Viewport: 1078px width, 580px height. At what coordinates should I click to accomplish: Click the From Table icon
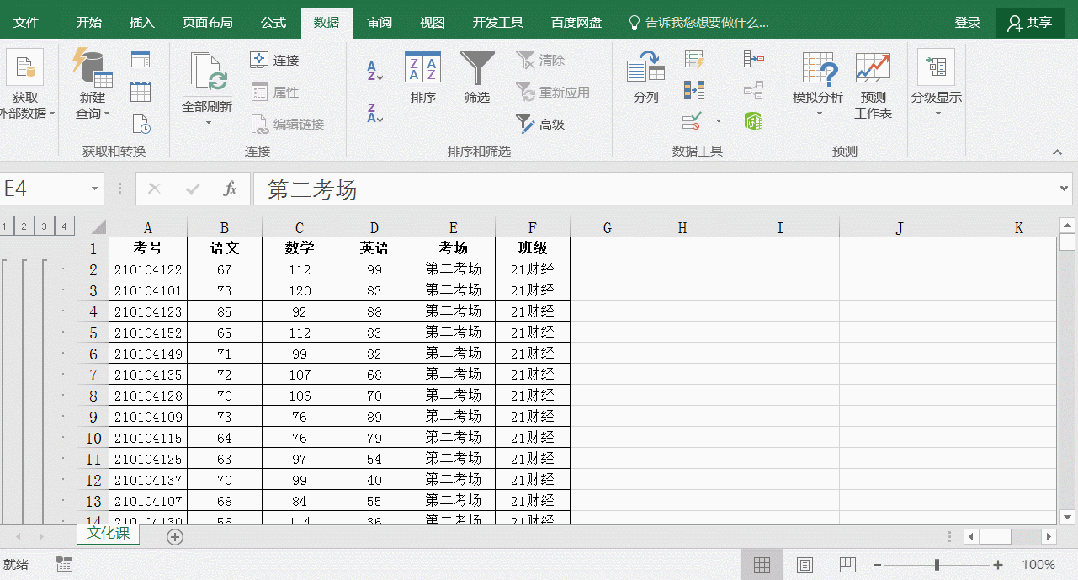click(x=140, y=92)
